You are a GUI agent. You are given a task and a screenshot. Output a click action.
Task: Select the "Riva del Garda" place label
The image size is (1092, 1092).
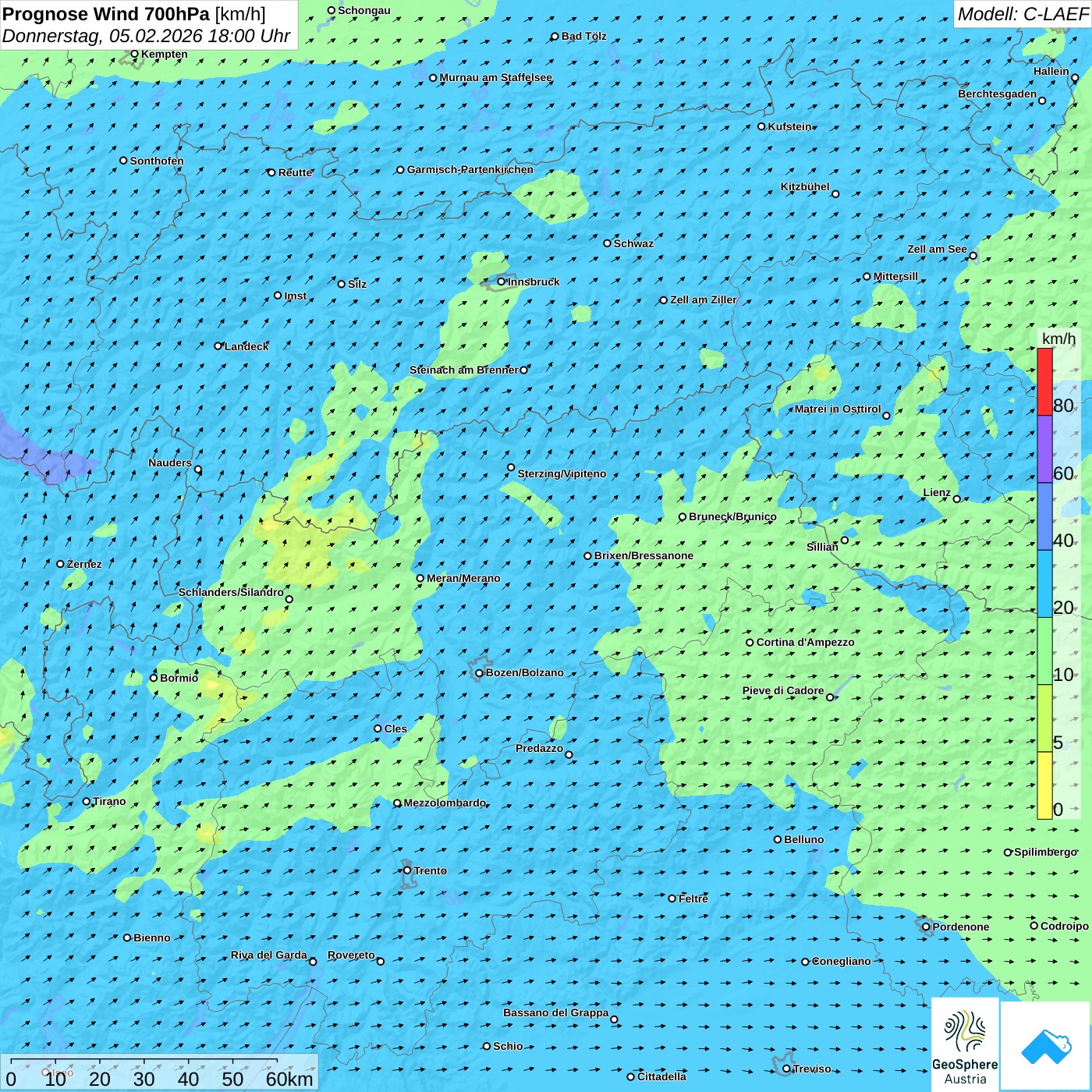[x=269, y=955]
